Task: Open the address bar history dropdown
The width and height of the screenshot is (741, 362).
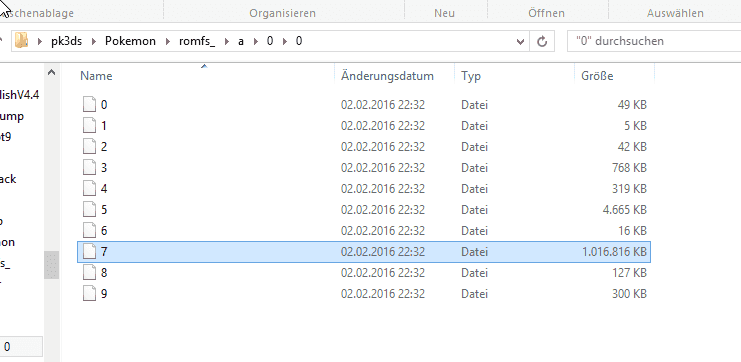Action: pos(520,42)
